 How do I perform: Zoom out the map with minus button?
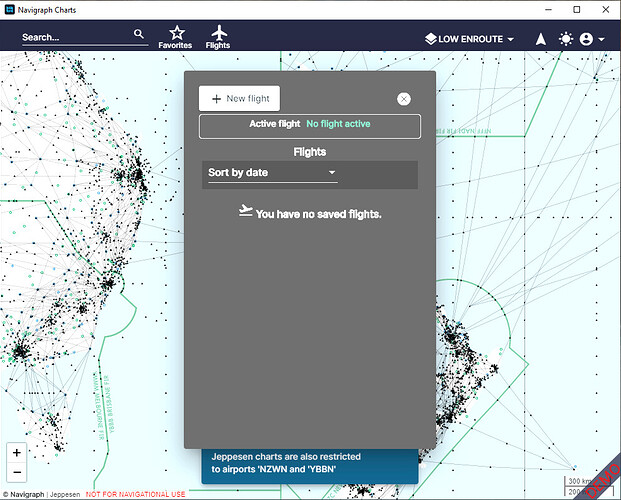pos(17,472)
